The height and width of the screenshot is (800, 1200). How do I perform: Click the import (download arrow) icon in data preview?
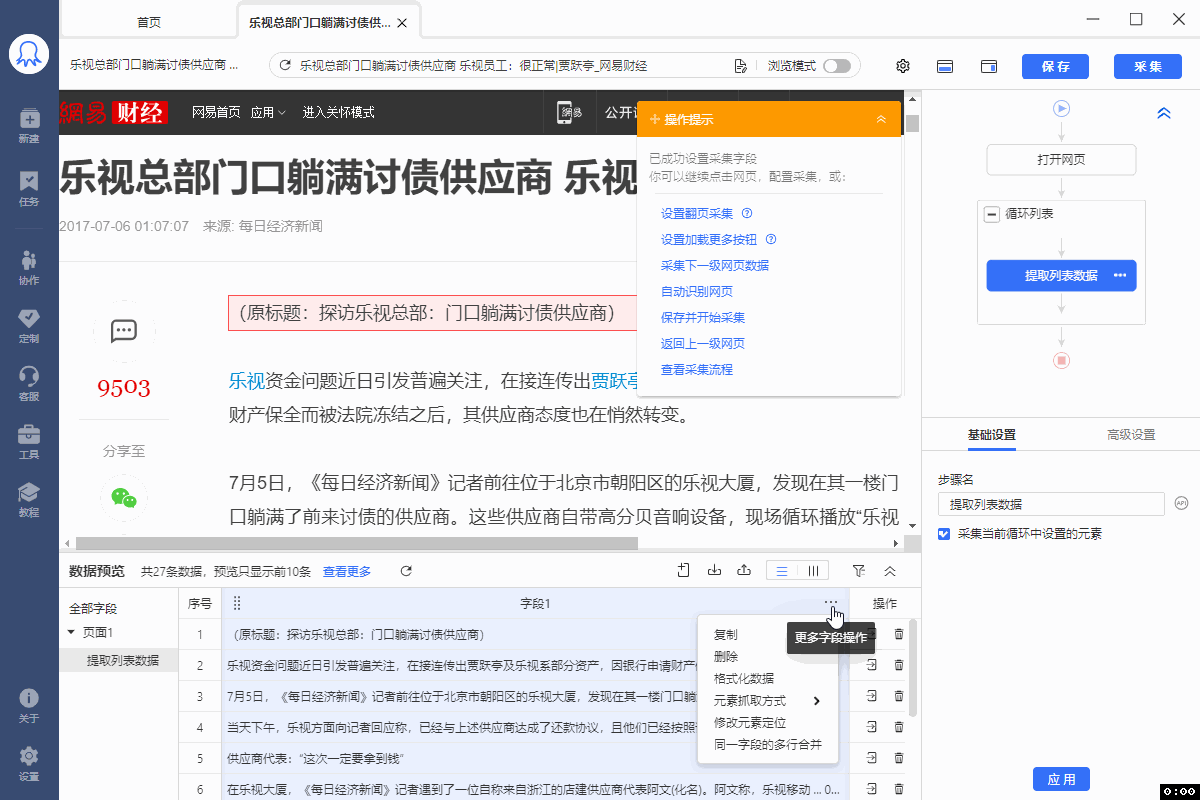[x=714, y=571]
